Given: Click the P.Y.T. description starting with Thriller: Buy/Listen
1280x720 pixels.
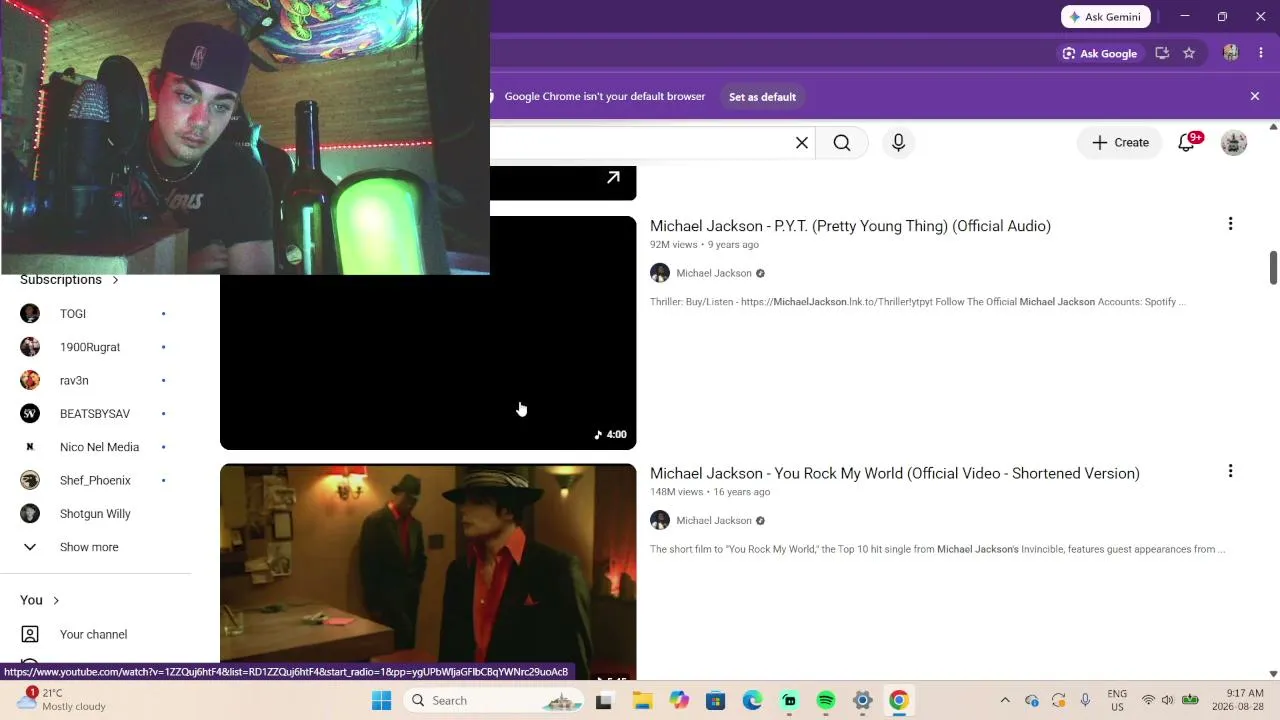Looking at the screenshot, I should pyautogui.click(x=917, y=302).
